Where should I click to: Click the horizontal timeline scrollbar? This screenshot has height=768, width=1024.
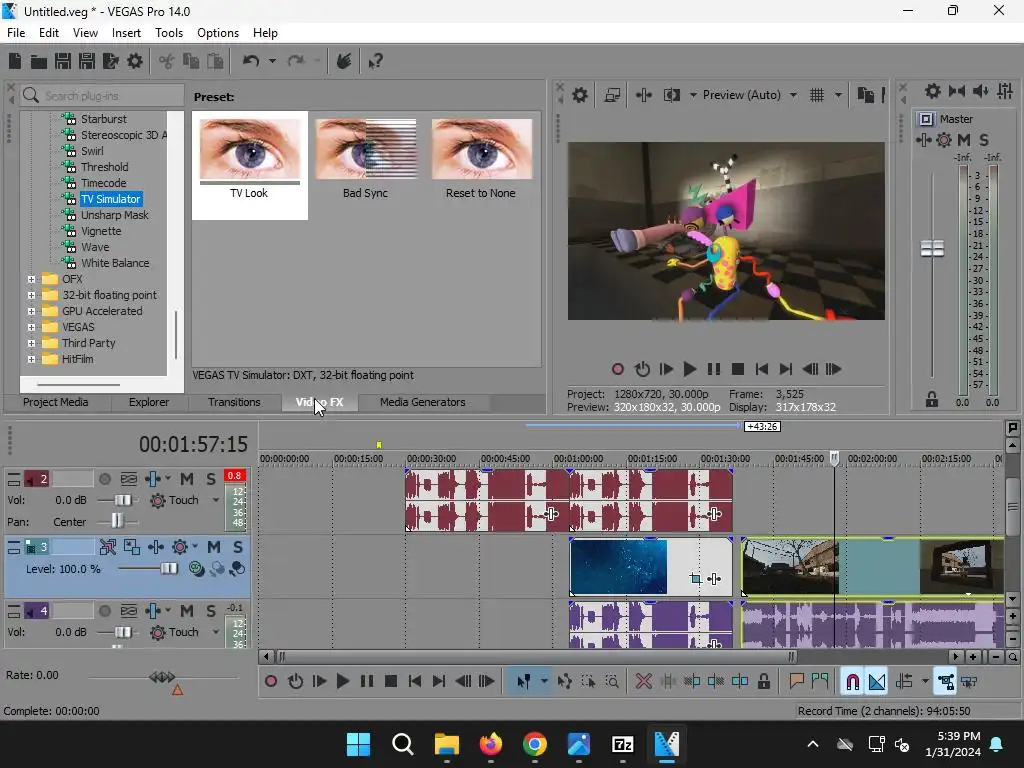[x=536, y=657]
